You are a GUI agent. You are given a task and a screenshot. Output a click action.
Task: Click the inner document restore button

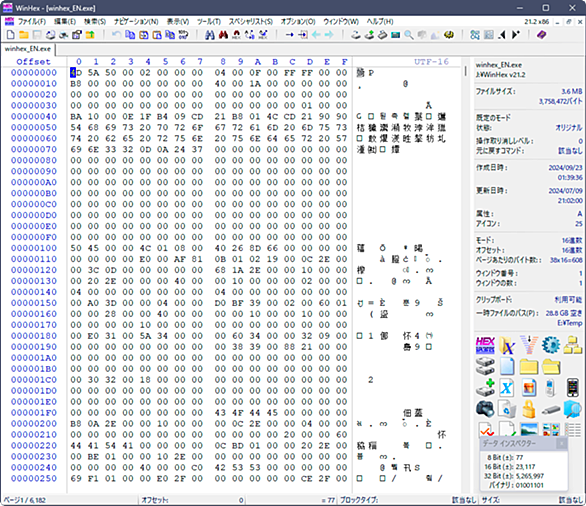click(x=568, y=22)
